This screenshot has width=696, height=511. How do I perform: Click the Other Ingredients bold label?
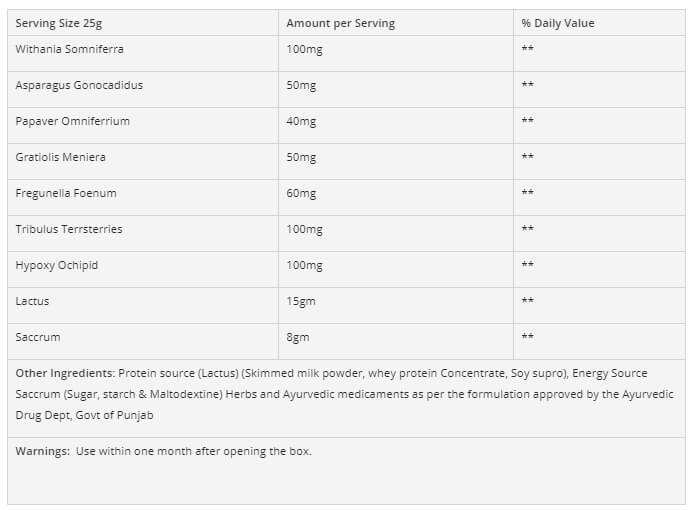coord(65,373)
